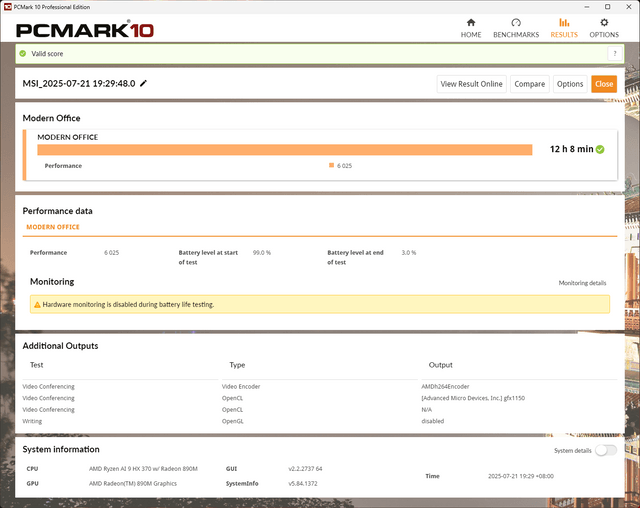Minimize the PCMark 10 window
This screenshot has width=640, height=508.
[x=587, y=7]
